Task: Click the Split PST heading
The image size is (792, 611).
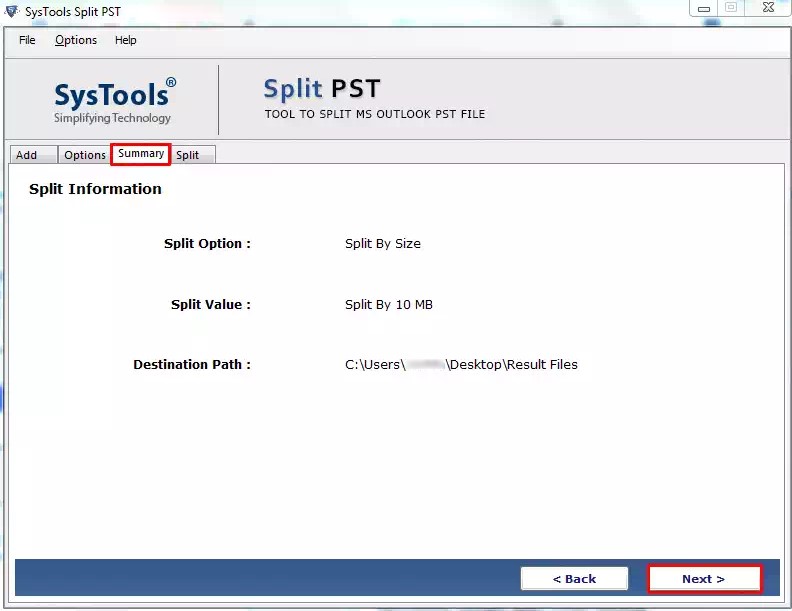Action: (x=322, y=89)
